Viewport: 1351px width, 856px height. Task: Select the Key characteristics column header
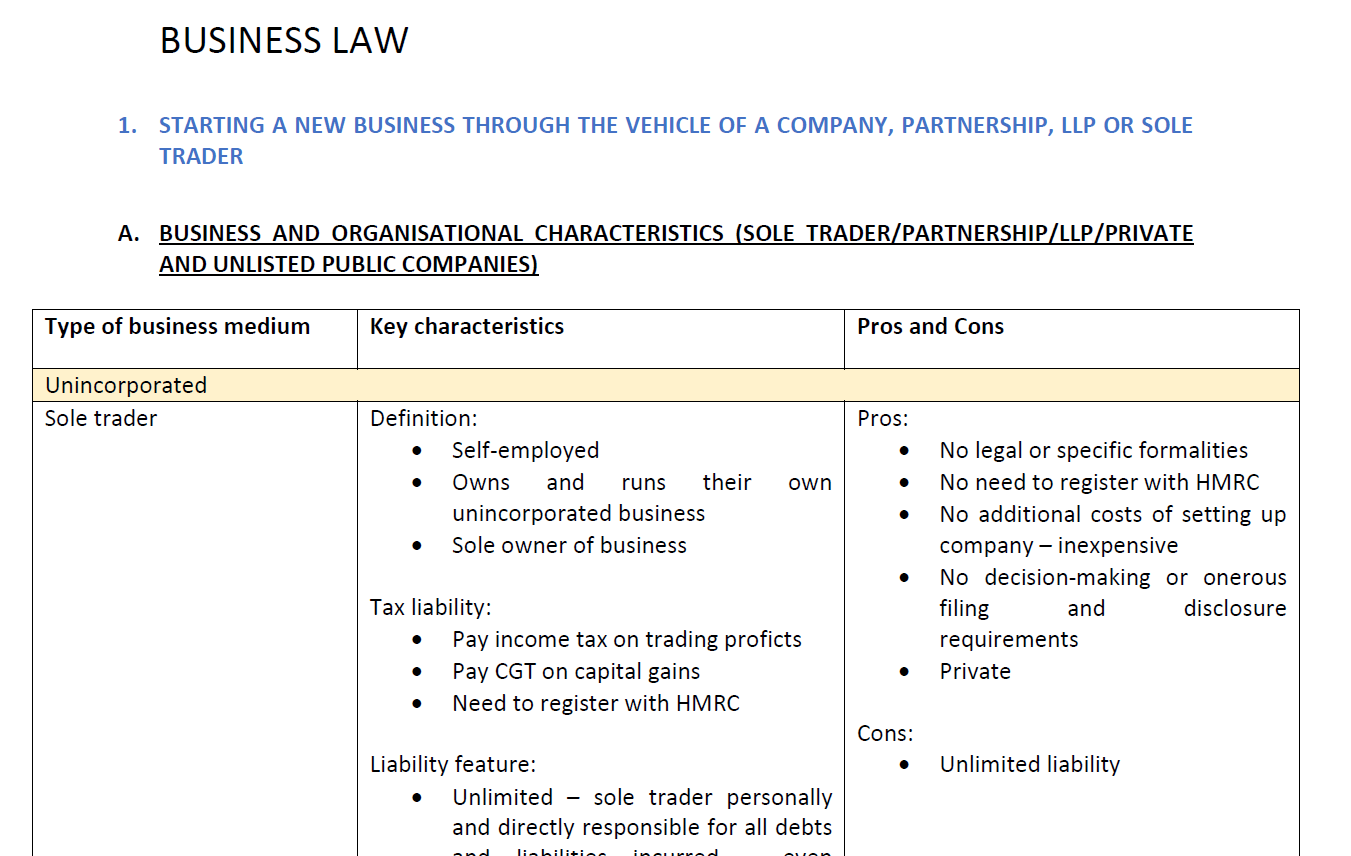601,339
